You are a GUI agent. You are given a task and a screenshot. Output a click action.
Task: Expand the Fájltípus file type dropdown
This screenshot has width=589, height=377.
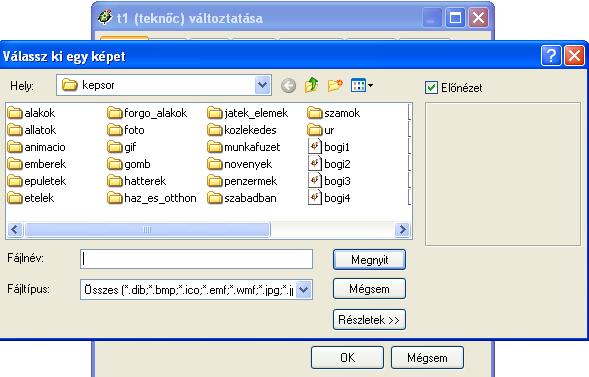(x=304, y=290)
